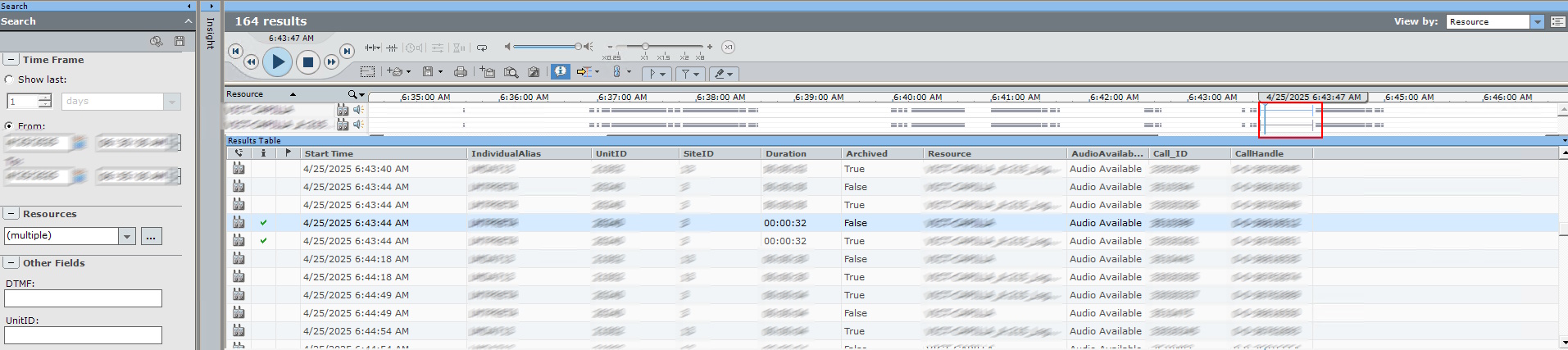Click the info column header icon
The width and height of the screenshot is (1568, 350).
click(x=263, y=152)
